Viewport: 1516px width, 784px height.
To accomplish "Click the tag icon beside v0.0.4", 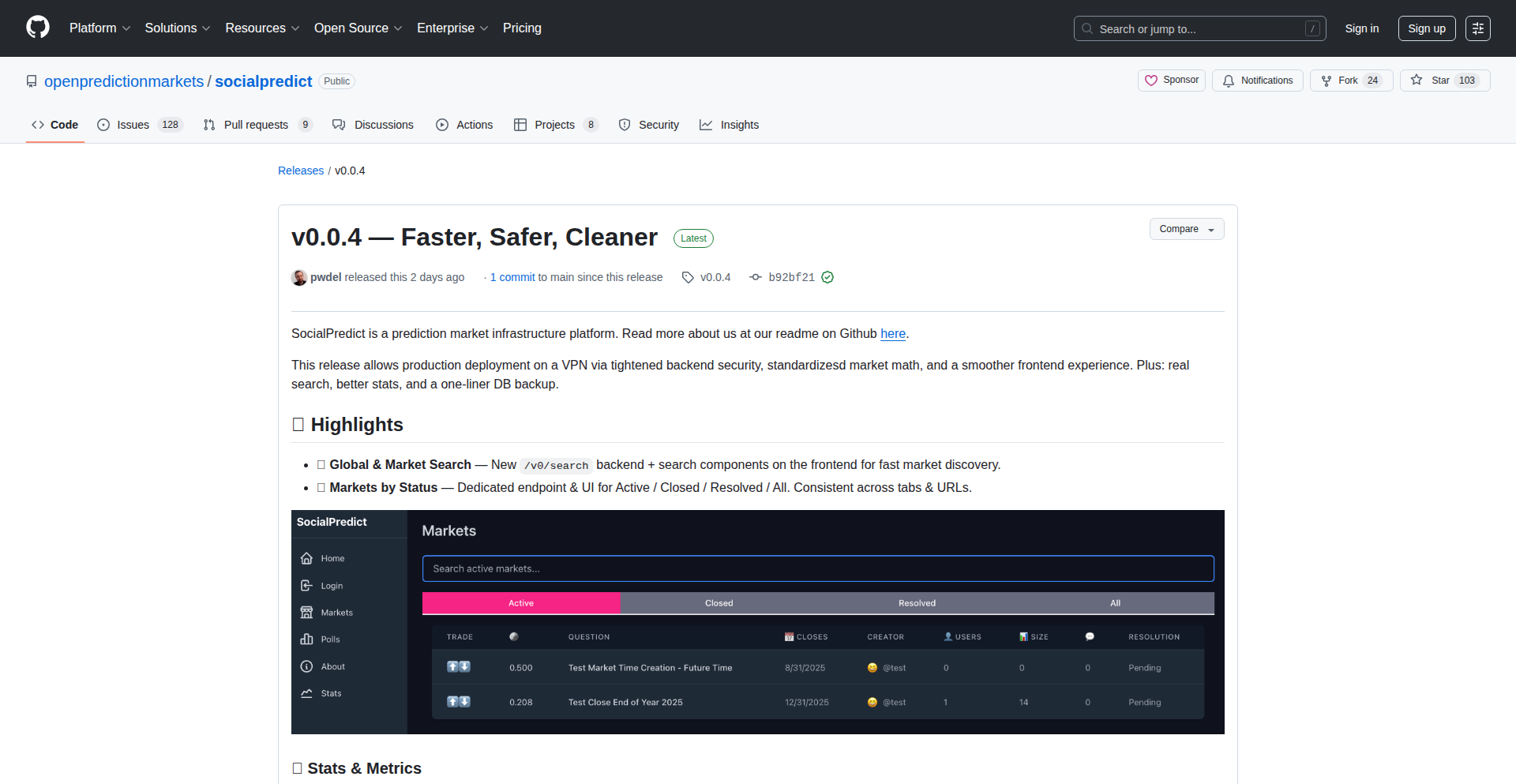I will point(688,277).
